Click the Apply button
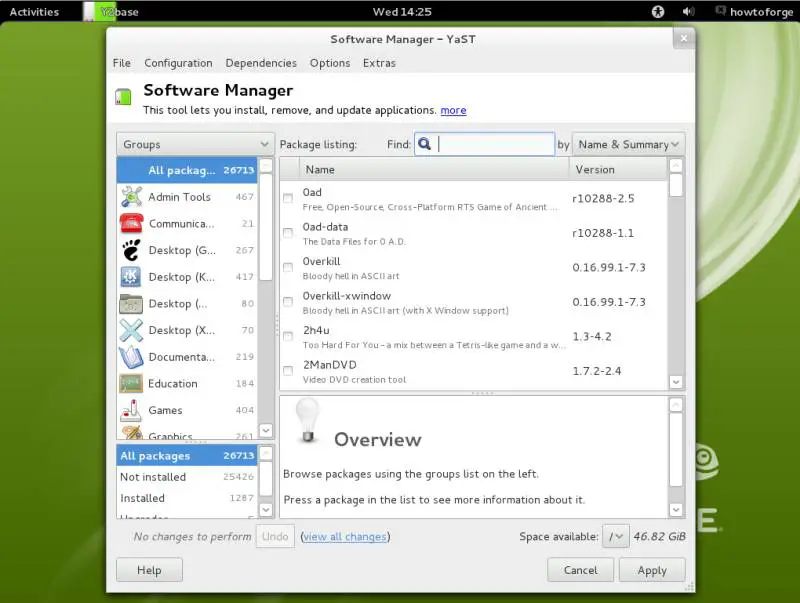This screenshot has height=603, width=800. [x=652, y=570]
